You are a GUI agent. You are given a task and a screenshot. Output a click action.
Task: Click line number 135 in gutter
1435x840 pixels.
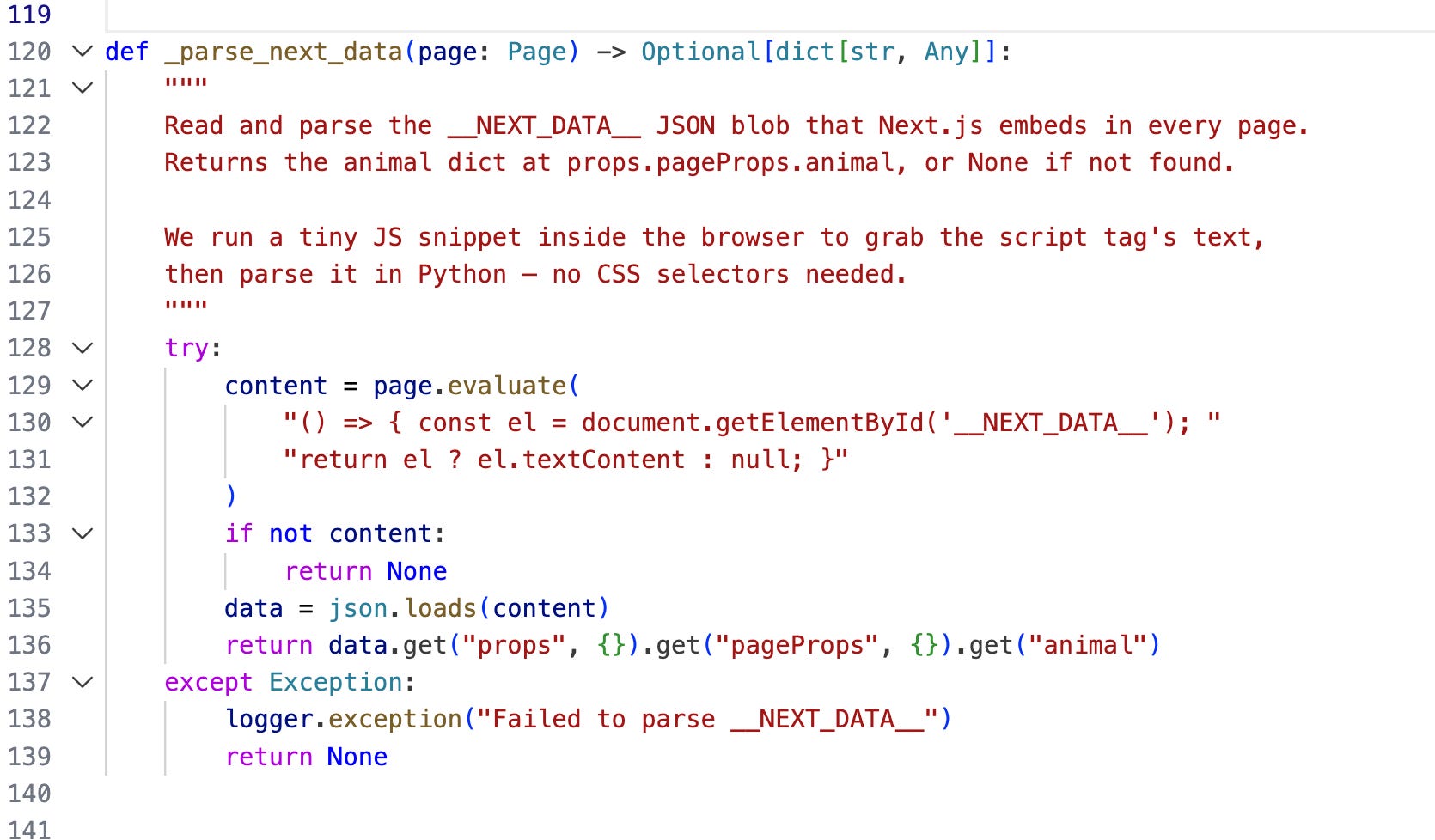30,608
